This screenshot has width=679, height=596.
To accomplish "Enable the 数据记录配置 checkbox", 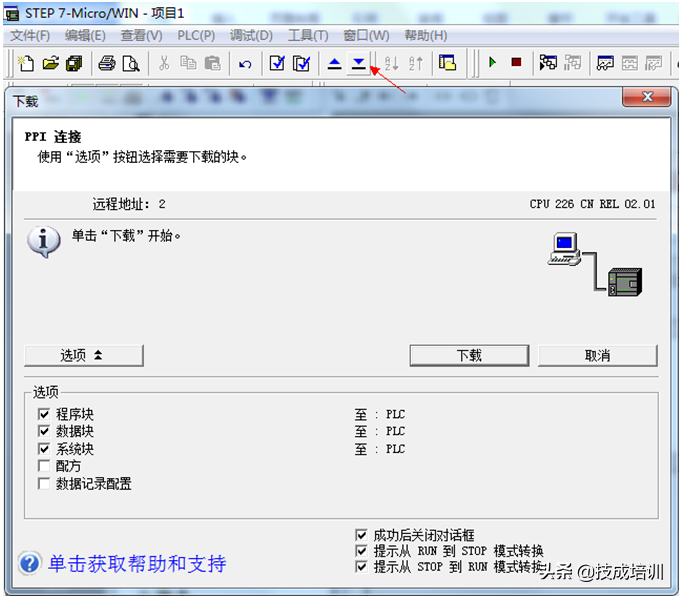I will (x=44, y=483).
